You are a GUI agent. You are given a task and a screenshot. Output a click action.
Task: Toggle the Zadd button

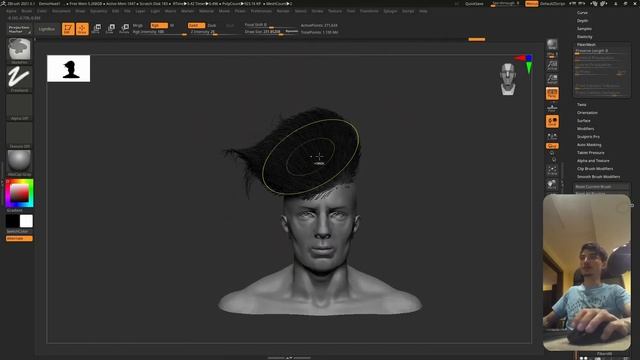tap(196, 25)
